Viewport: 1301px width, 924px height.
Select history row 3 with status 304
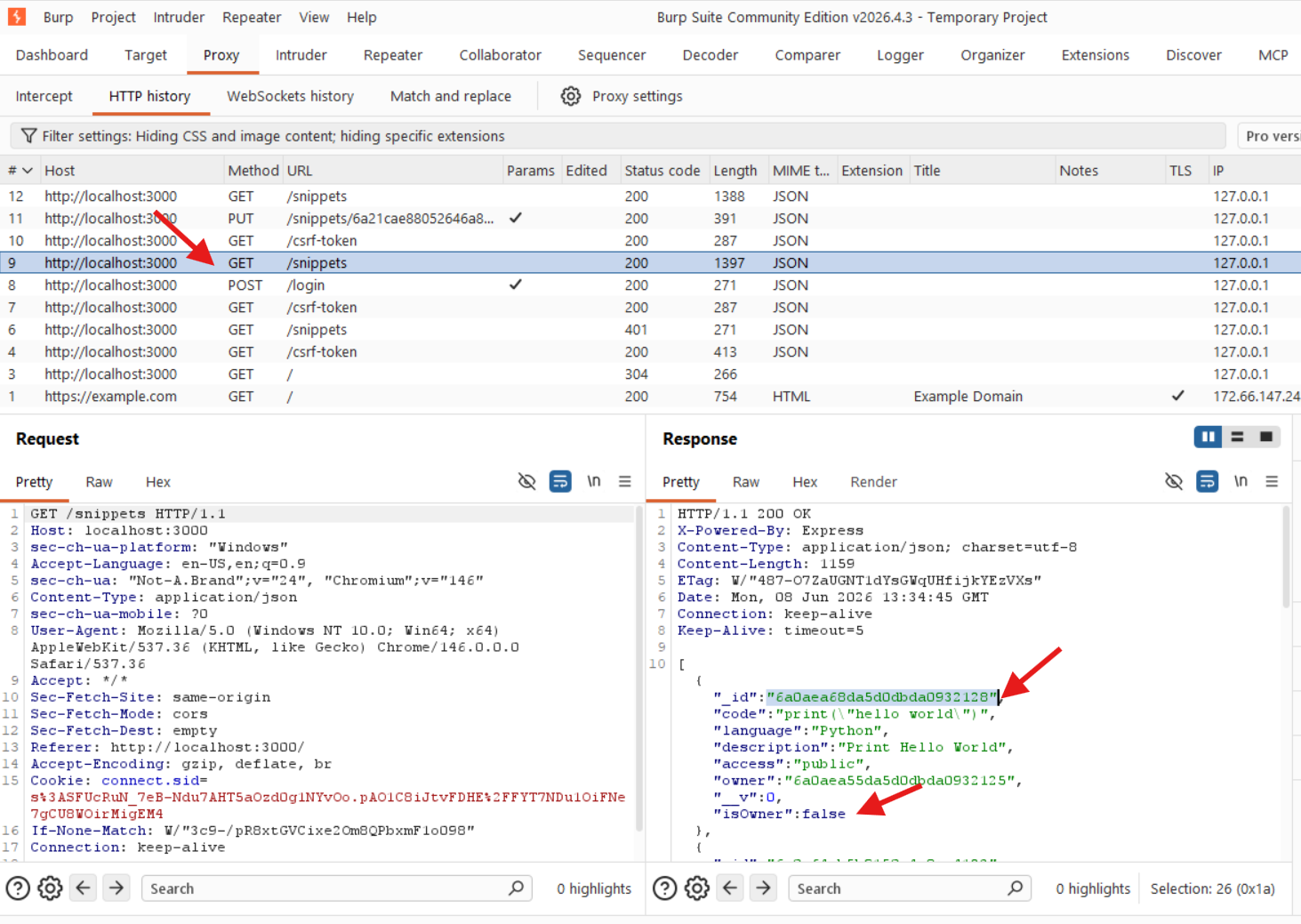click(650, 374)
